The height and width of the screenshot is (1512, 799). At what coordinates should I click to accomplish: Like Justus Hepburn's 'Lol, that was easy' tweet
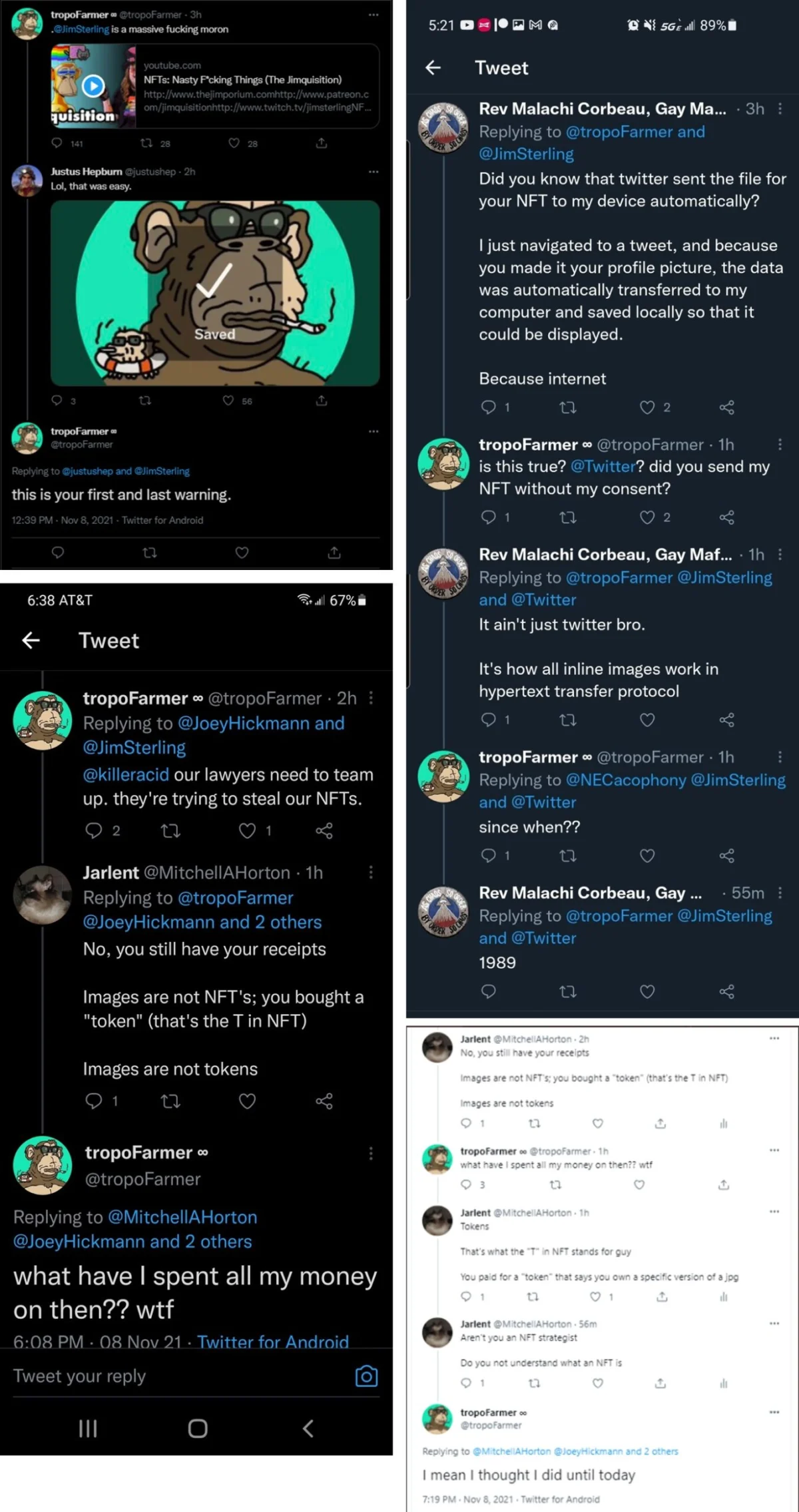[228, 400]
